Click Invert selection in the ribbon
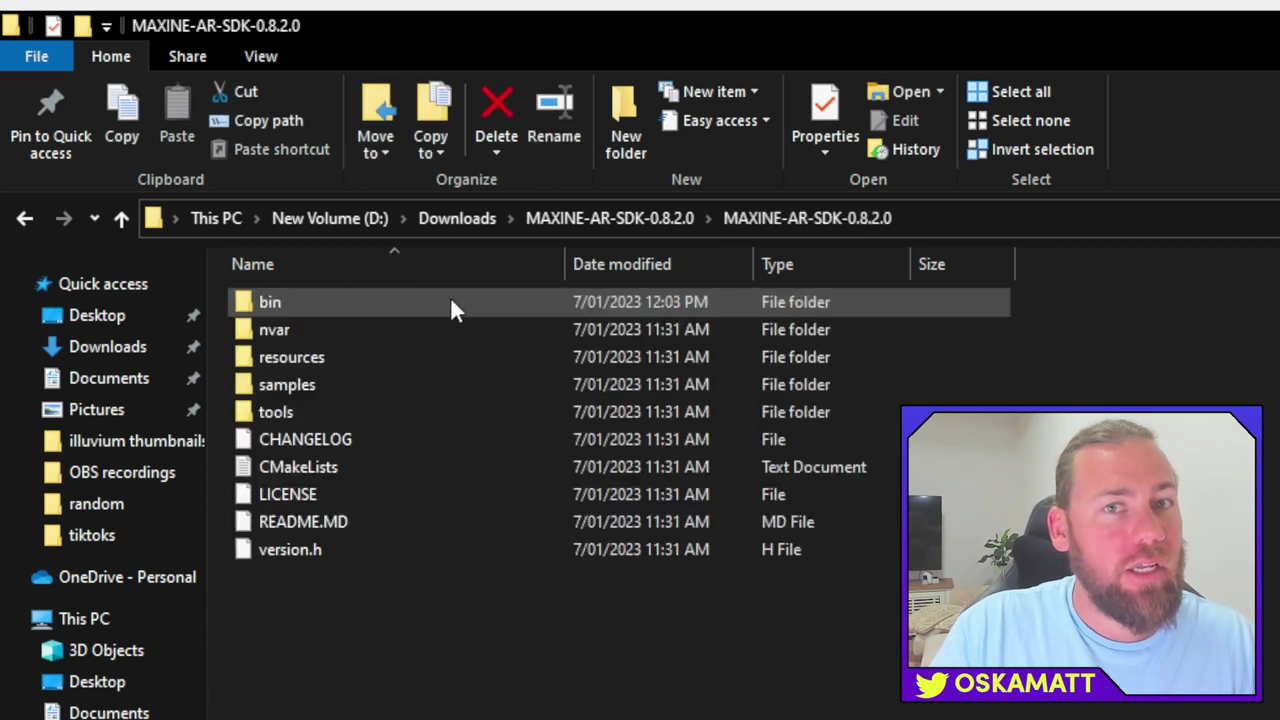Viewport: 1280px width, 720px height. coord(1030,149)
